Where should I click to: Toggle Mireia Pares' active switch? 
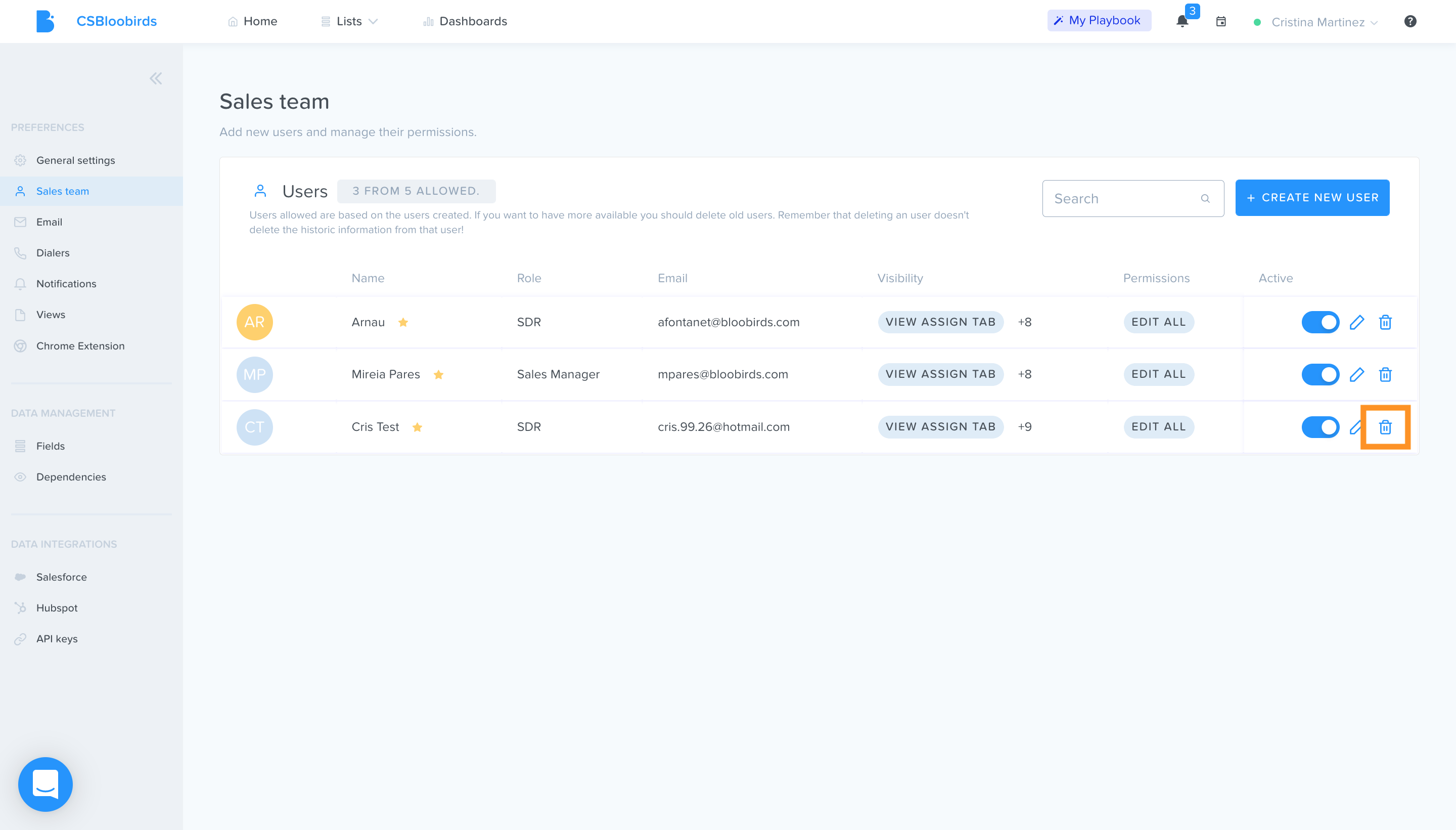pos(1321,374)
